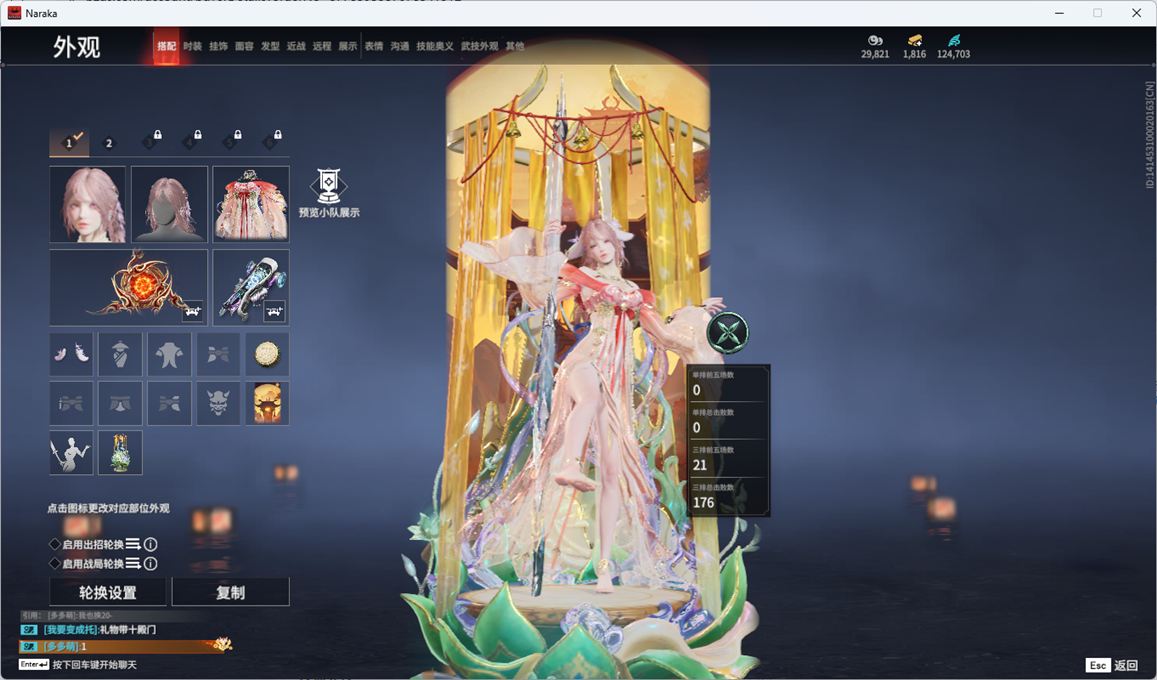Select the active 搭配 tab
Image resolution: width=1157 pixels, height=680 pixels.
(166, 46)
